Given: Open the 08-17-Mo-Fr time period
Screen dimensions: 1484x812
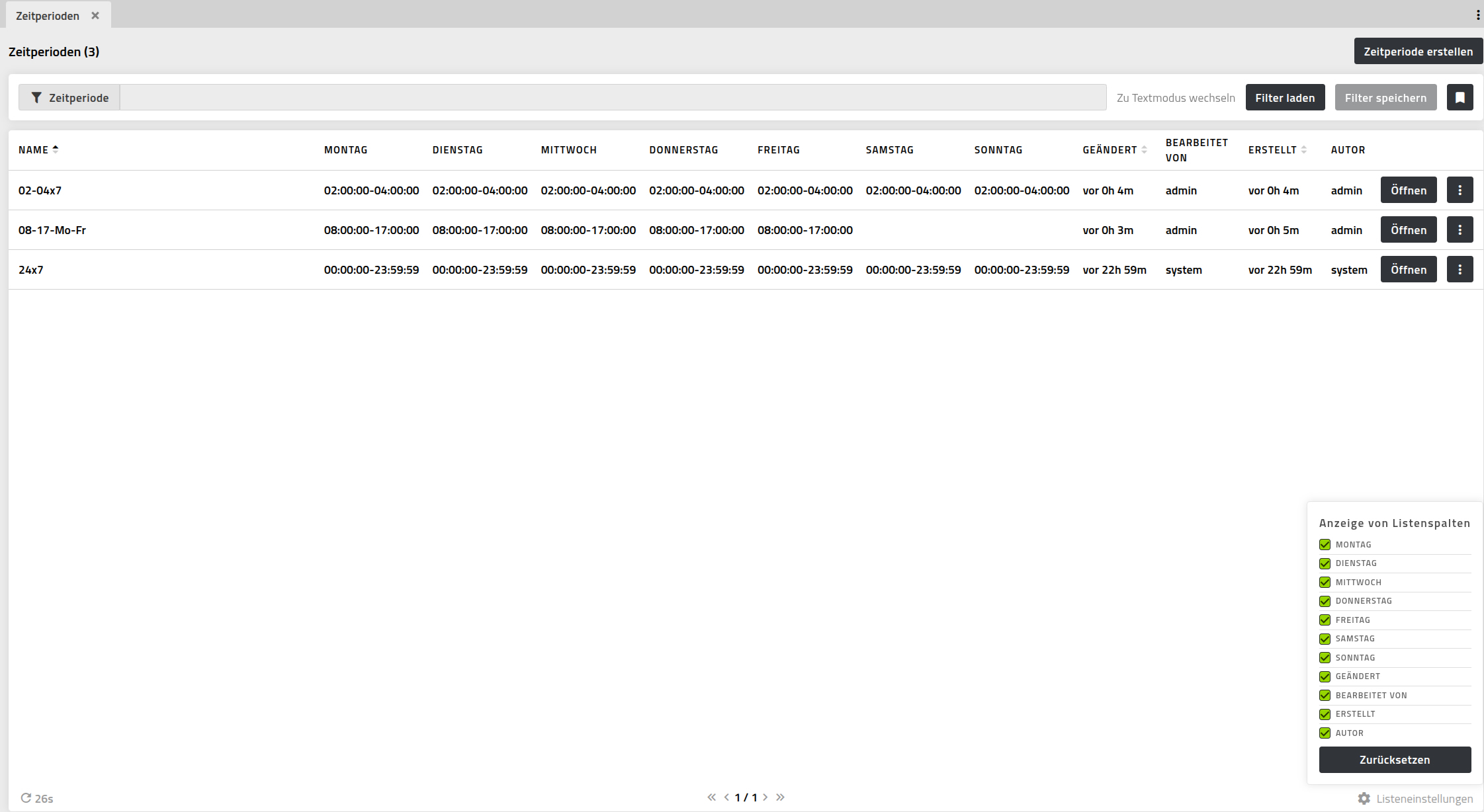Looking at the screenshot, I should (x=1409, y=230).
